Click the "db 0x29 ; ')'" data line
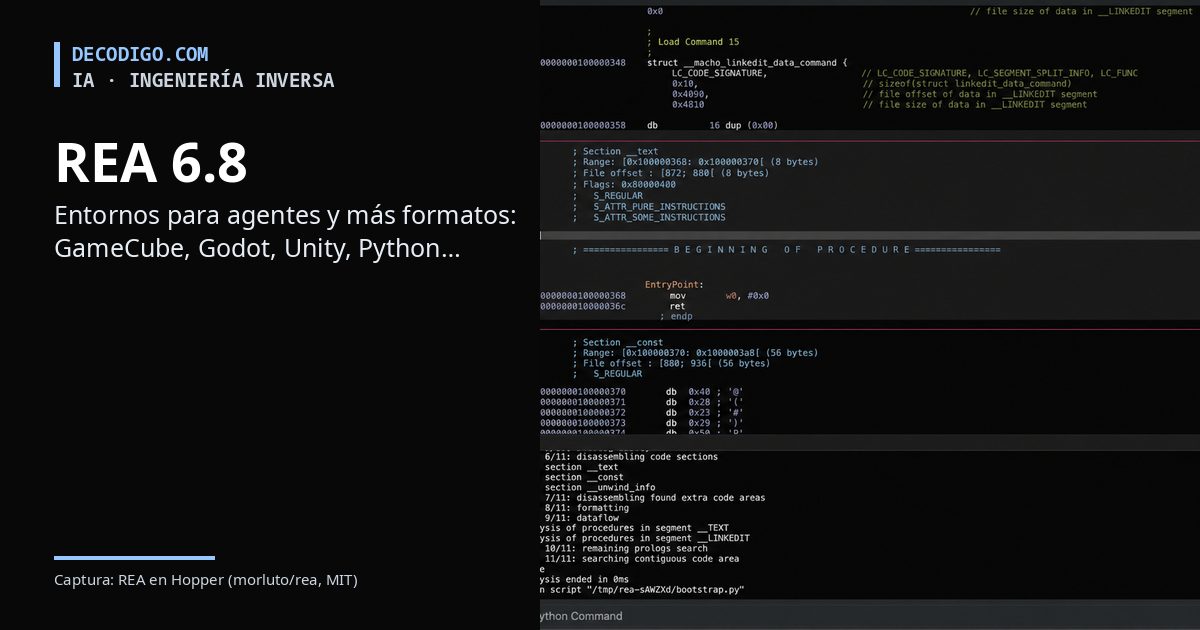Viewport: 1200px width, 630px height. pos(705,424)
